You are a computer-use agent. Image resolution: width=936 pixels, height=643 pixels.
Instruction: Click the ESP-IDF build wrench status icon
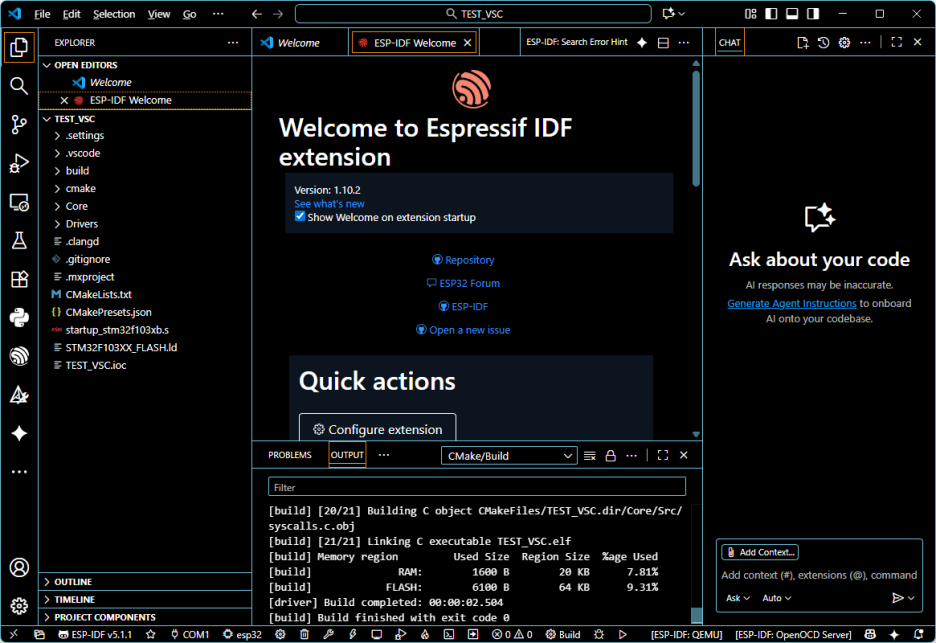pyautogui.click(x=328, y=635)
